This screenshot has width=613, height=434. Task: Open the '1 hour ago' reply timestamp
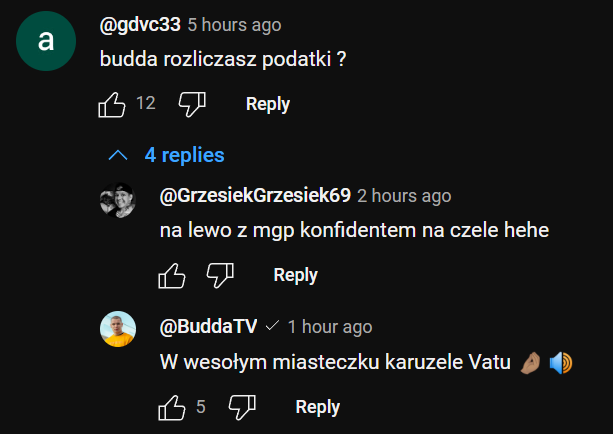(329, 327)
